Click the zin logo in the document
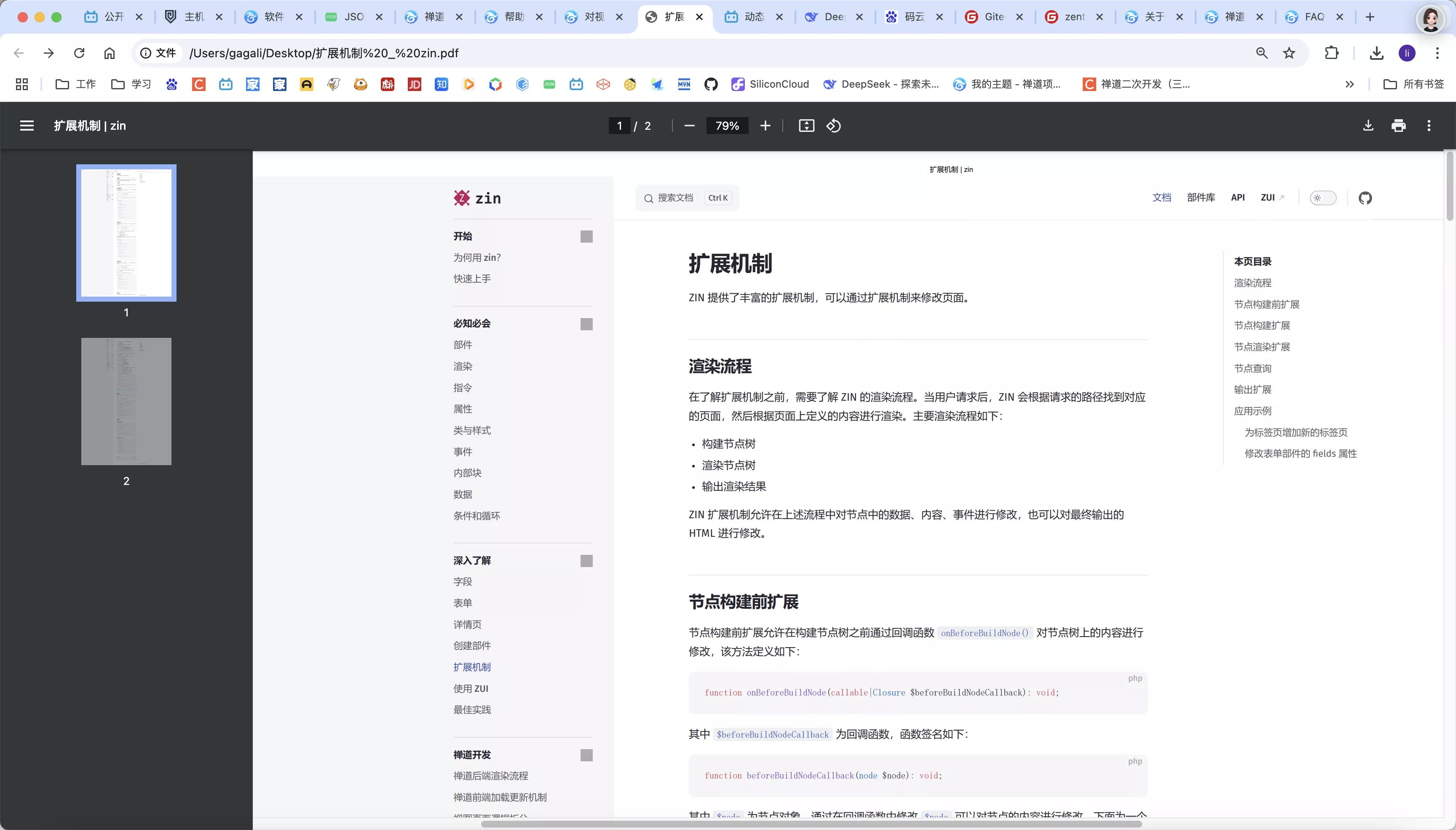Viewport: 1456px width, 830px height. point(477,198)
